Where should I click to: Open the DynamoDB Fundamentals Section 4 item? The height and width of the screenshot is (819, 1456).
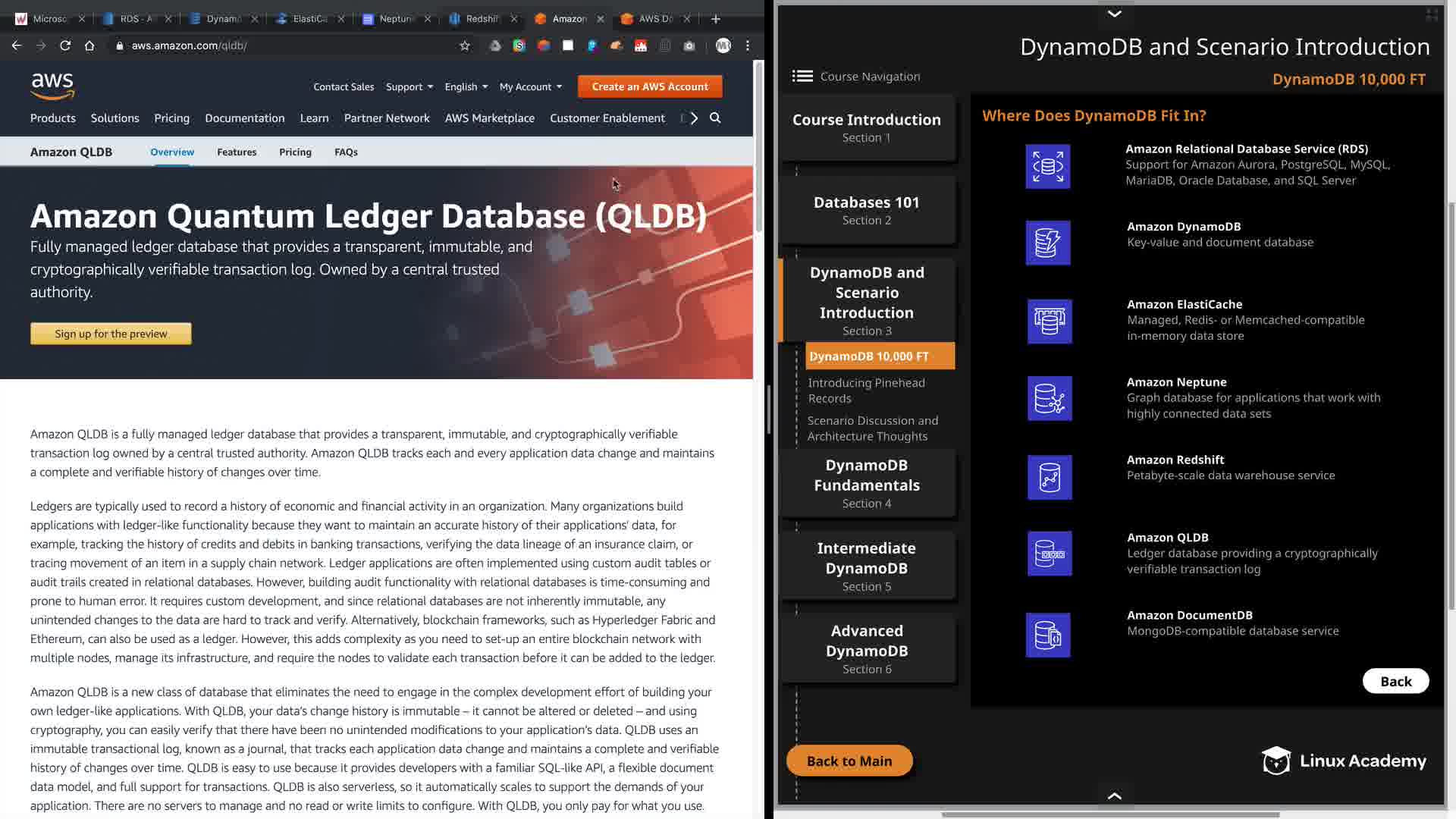[867, 483]
